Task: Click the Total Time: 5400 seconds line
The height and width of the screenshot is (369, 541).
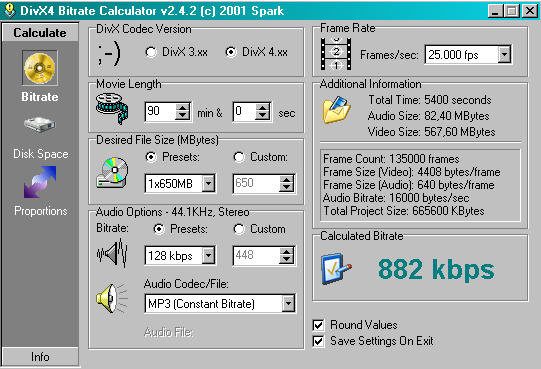Action: (x=430, y=100)
